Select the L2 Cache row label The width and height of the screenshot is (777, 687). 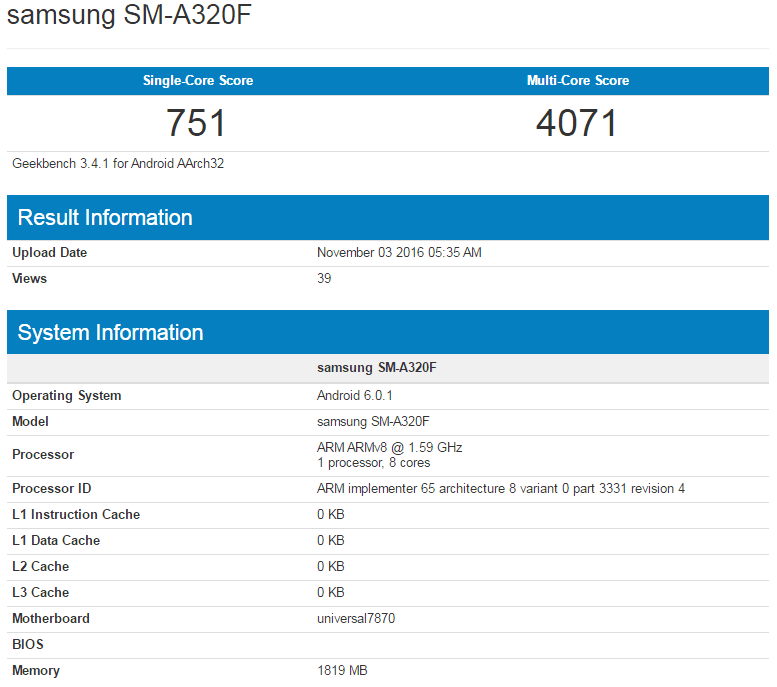point(41,567)
